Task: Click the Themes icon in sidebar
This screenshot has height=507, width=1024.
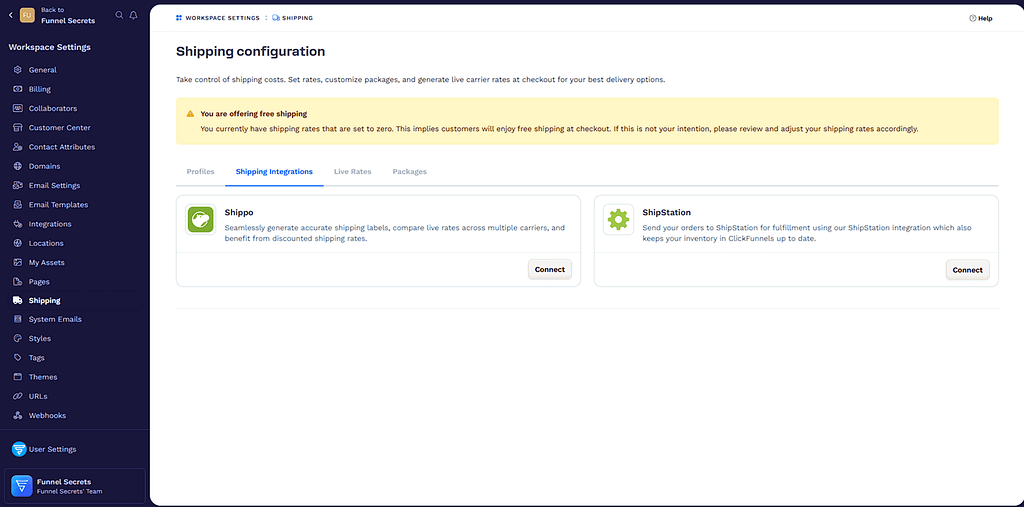Action: pos(18,377)
